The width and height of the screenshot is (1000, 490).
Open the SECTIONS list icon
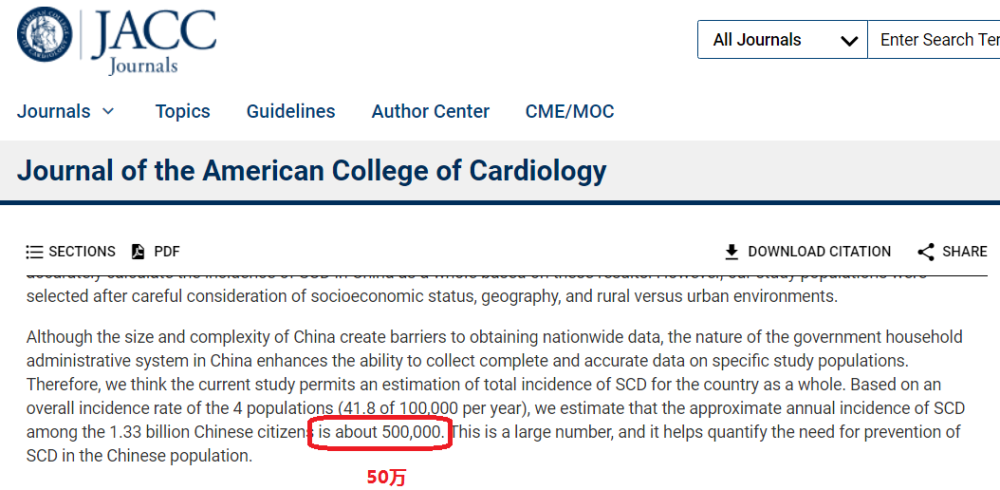tap(34, 252)
